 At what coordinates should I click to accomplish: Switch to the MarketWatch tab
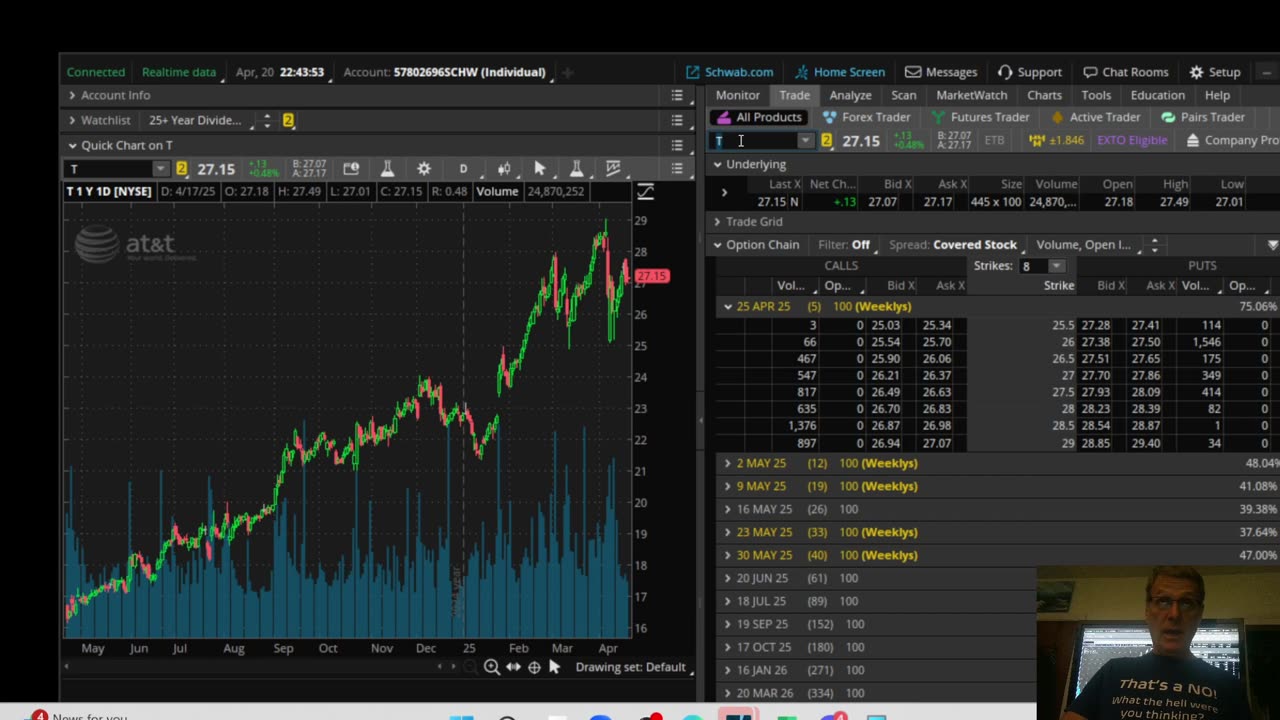pos(972,95)
